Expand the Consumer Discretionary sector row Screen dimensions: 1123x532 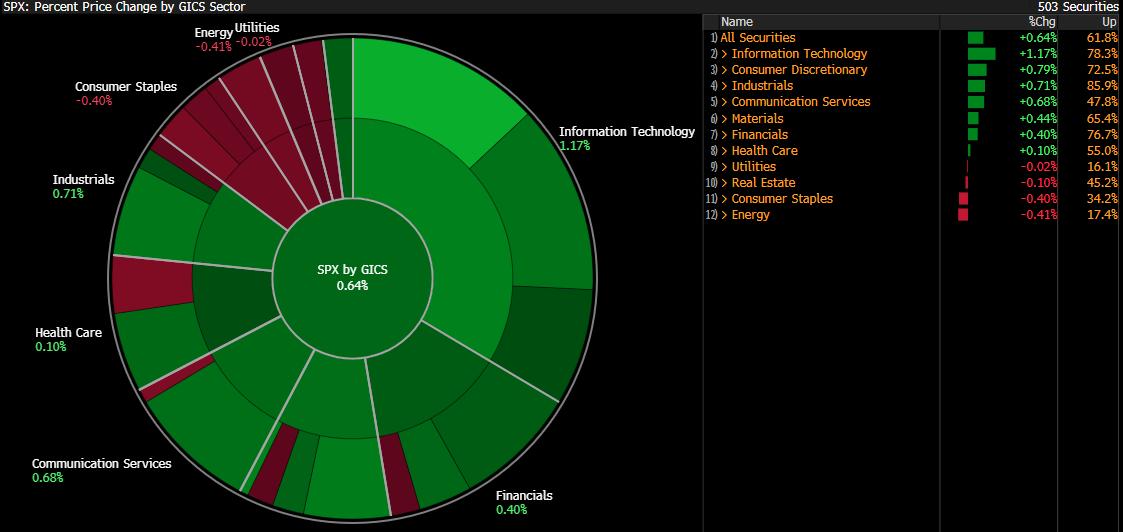(x=724, y=70)
